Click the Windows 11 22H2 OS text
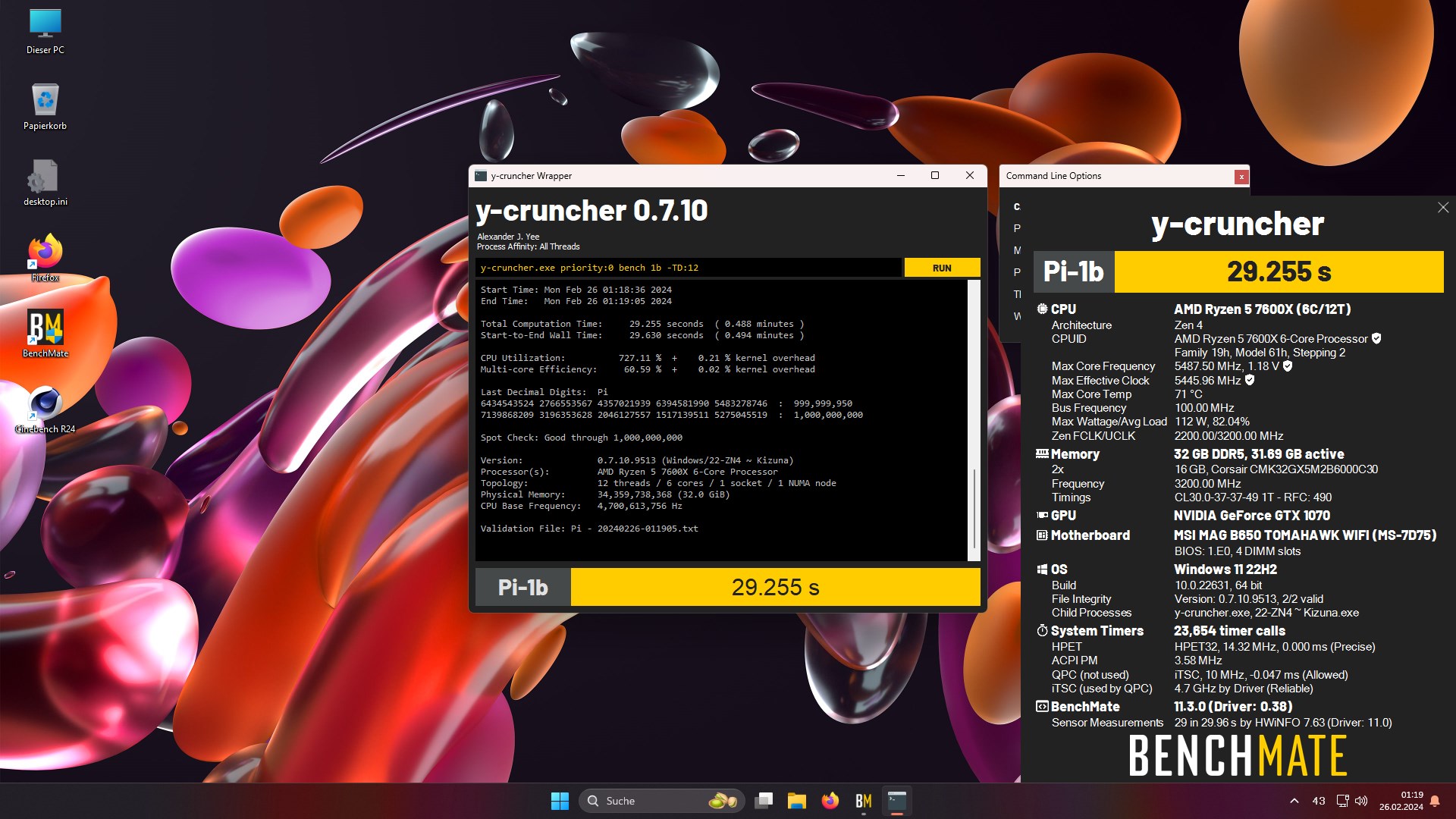 click(x=1225, y=570)
